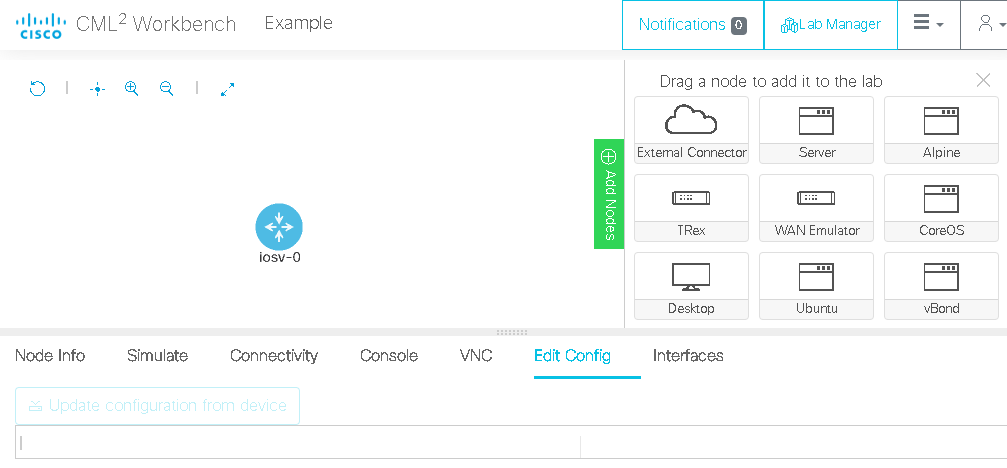Select the External Connector cloud node
The height and width of the screenshot is (468, 1007).
tap(691, 130)
